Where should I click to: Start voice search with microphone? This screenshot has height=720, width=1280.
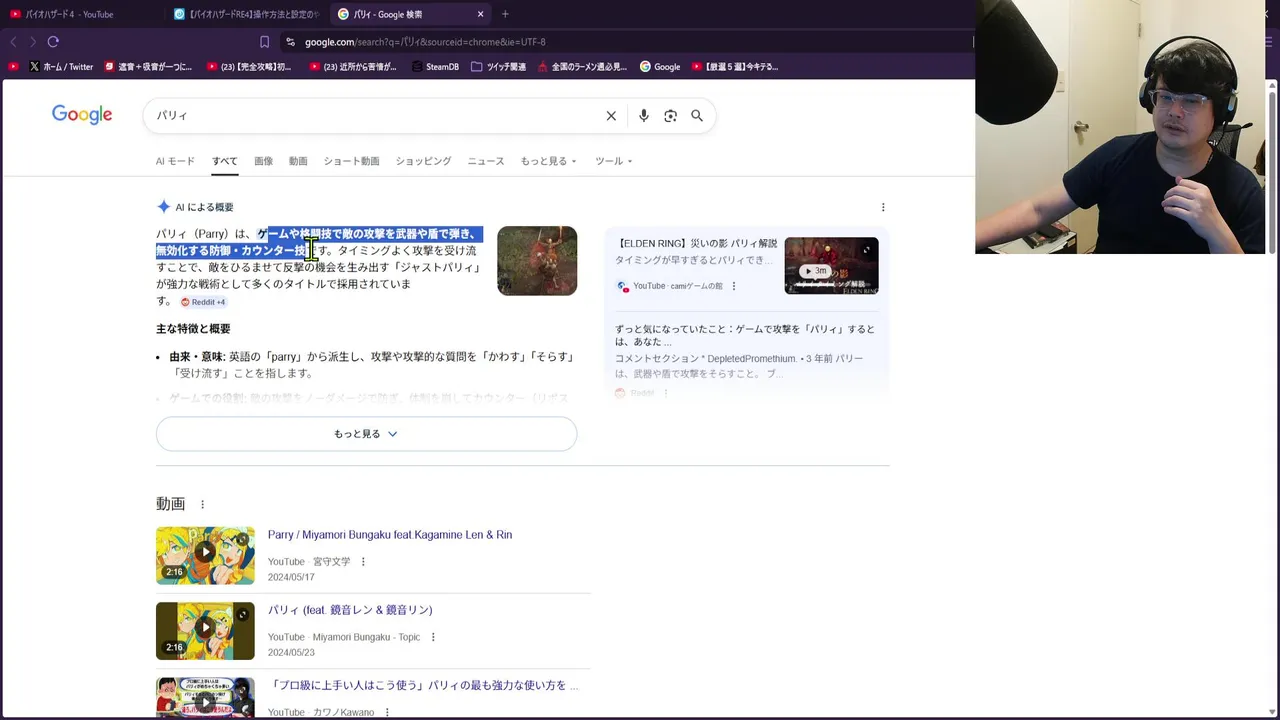(644, 116)
